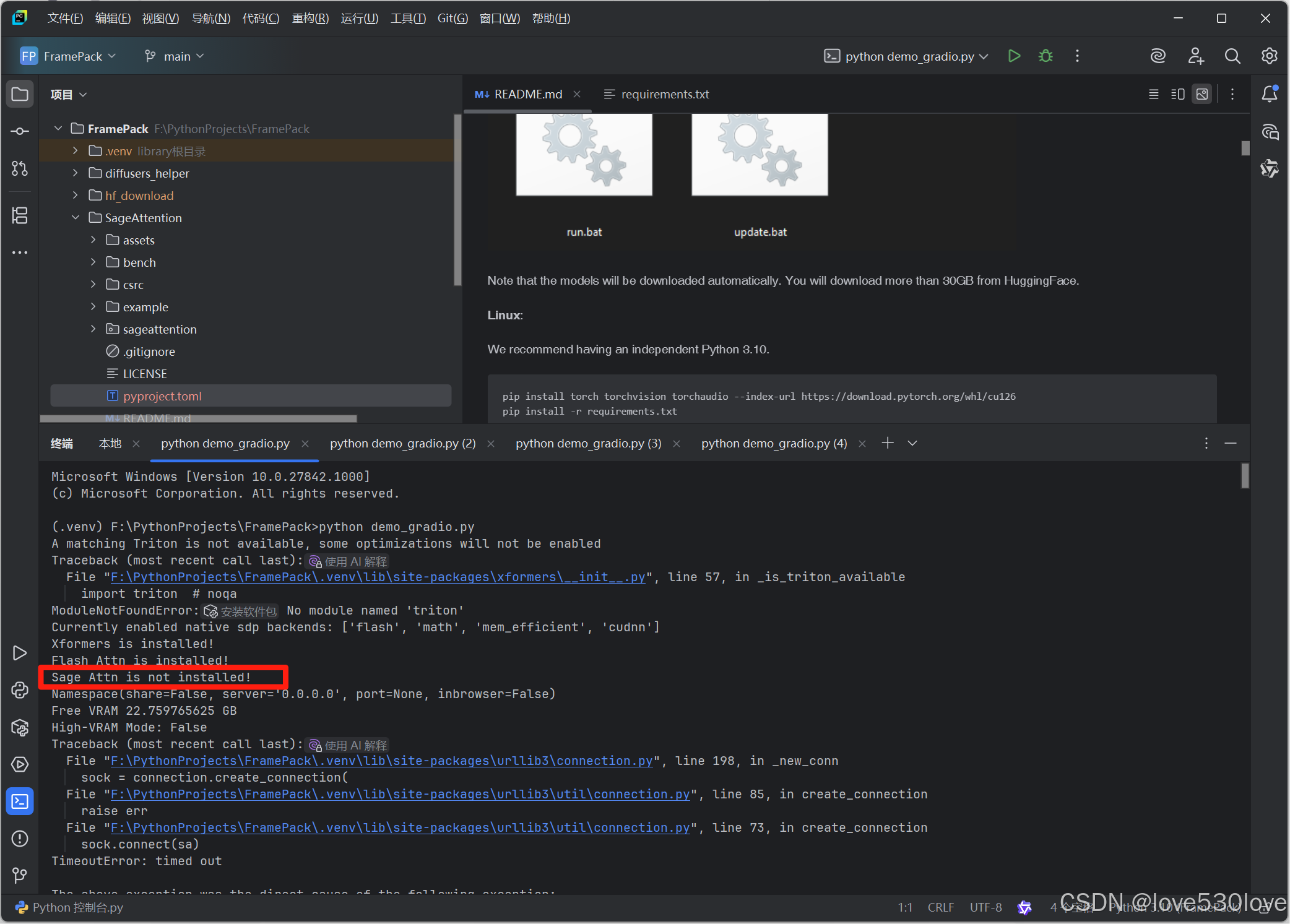Click the xformers __init__.py traceback link
Screen dimensions: 1290x924
(x=378, y=577)
